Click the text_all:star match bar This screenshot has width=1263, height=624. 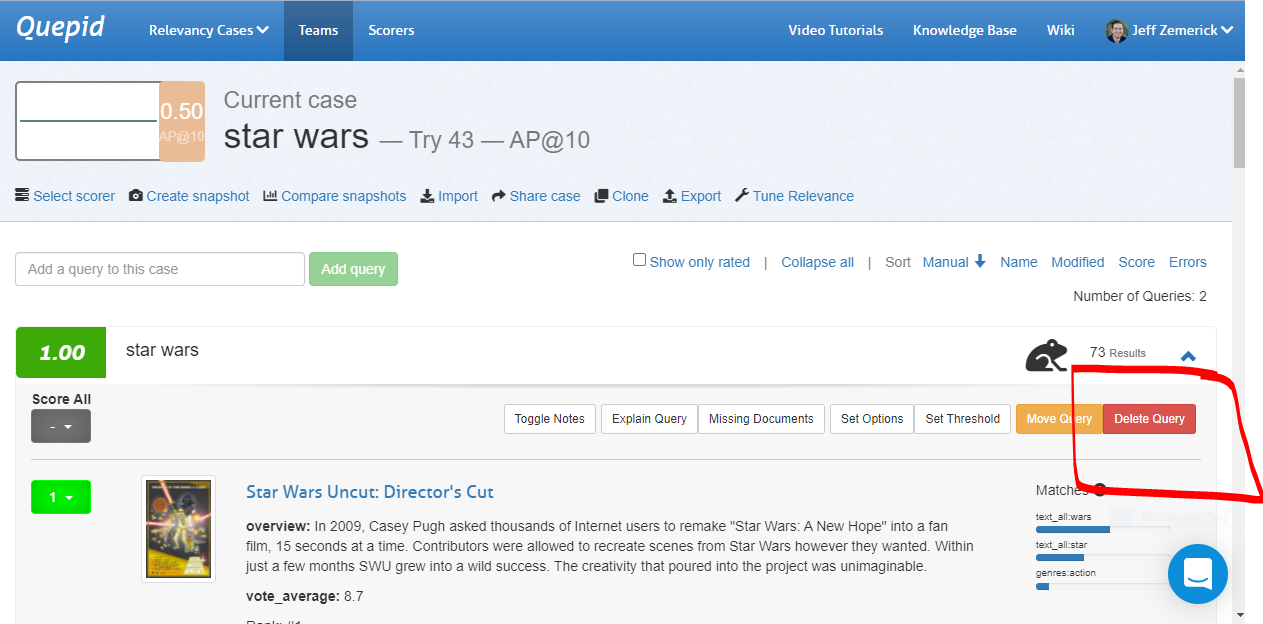(1102, 557)
